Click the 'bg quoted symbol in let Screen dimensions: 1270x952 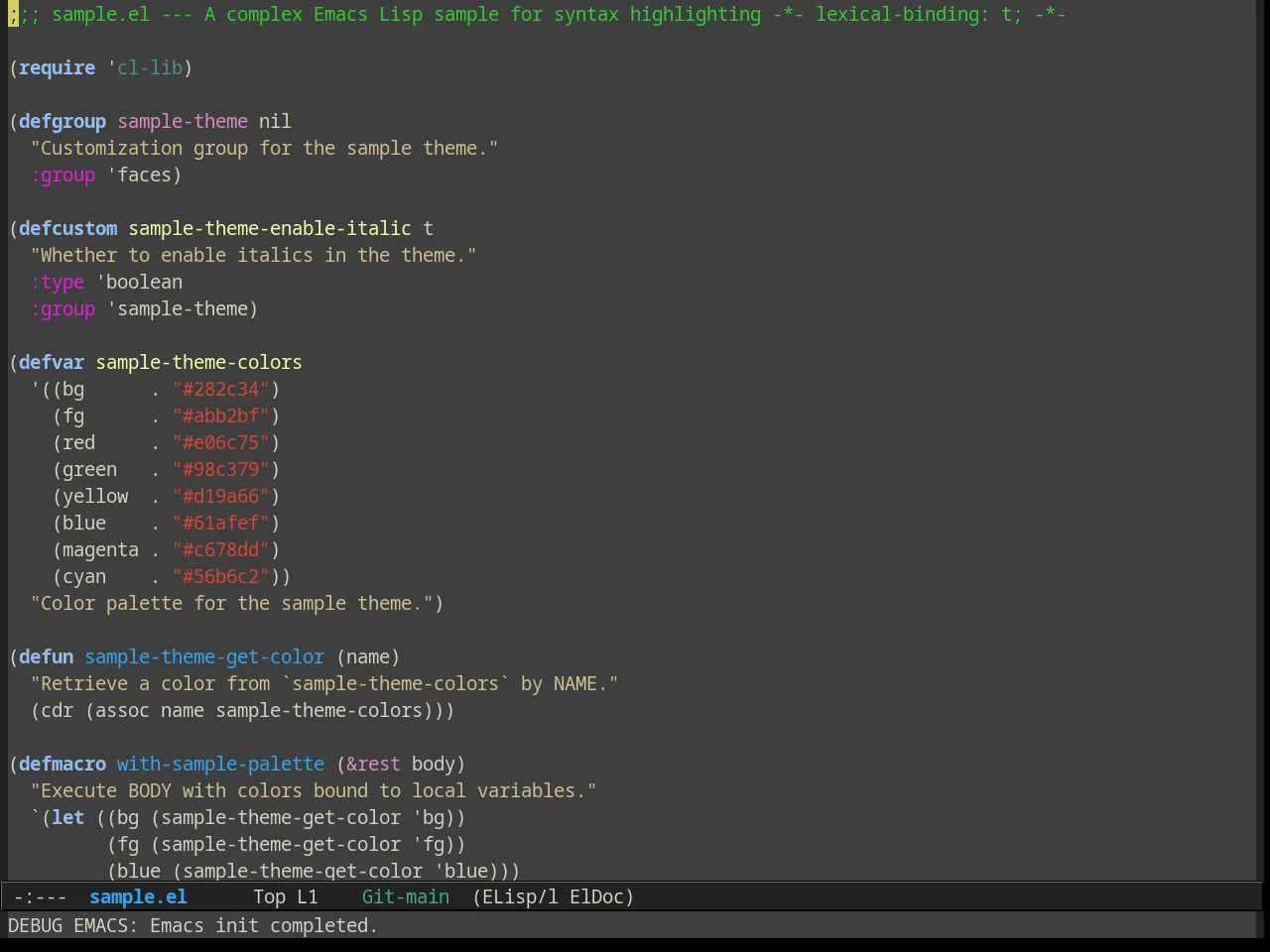tap(428, 817)
